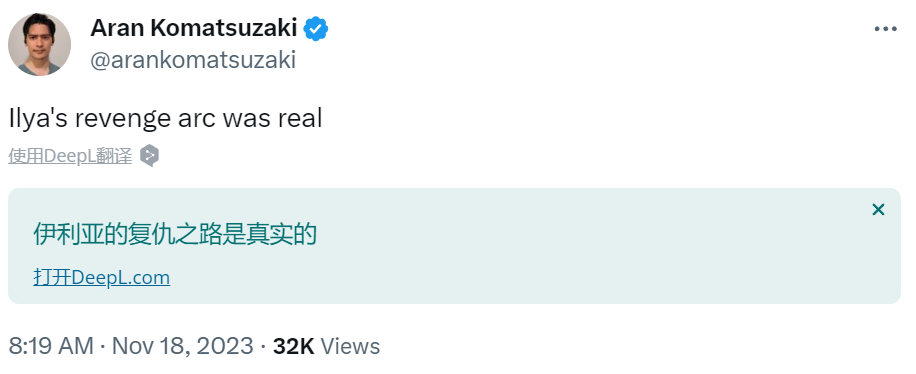
Task: Click the 8:19 AM timestamp
Action: [x=51, y=346]
